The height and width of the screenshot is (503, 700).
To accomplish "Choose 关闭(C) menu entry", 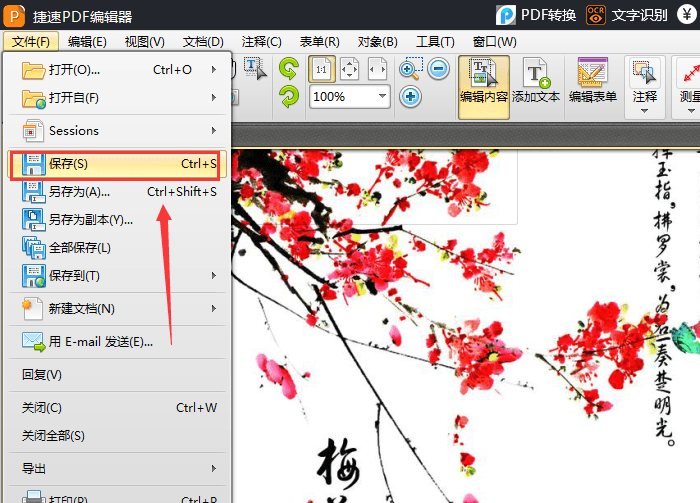I will [x=117, y=408].
